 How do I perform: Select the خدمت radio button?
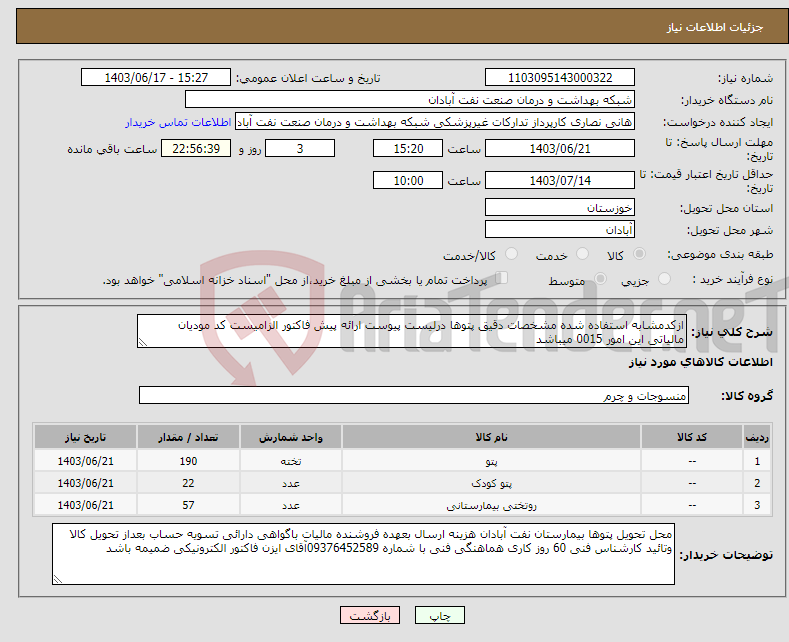582,254
